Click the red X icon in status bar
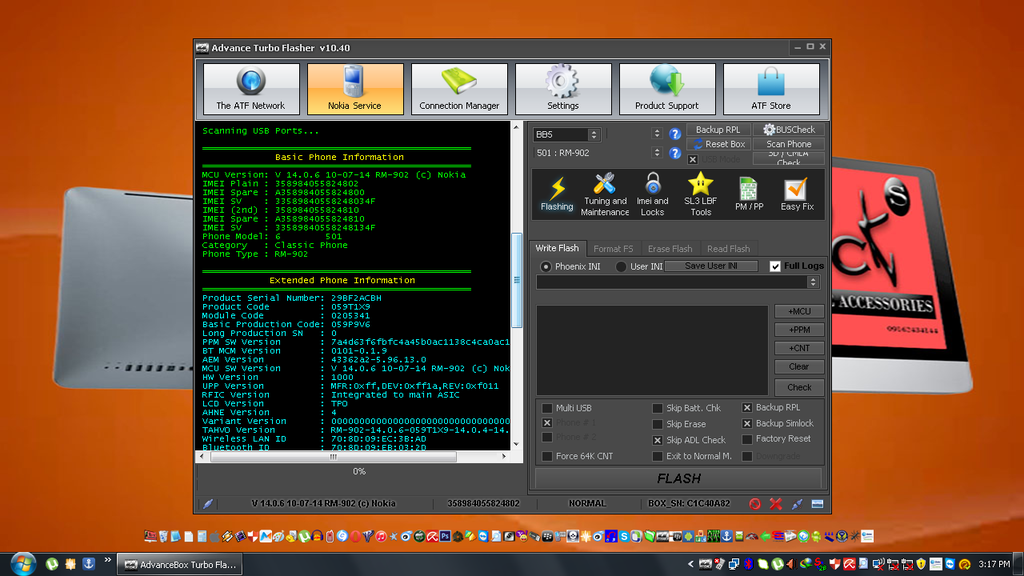The height and width of the screenshot is (576, 1024). pos(775,503)
